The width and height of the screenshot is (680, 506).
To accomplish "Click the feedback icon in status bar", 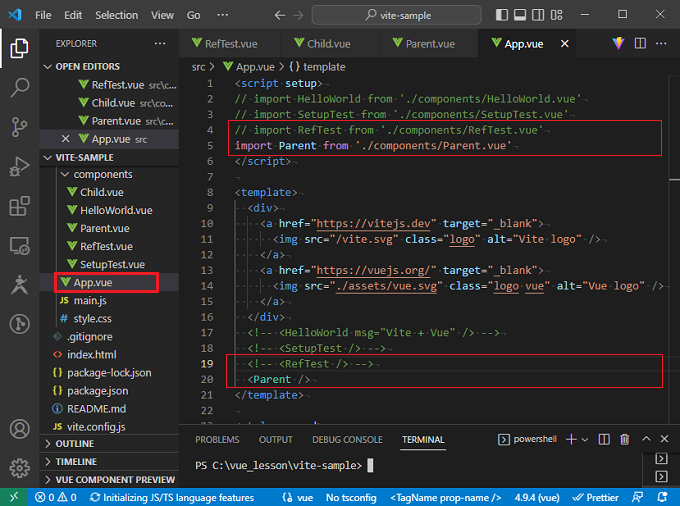I will coord(638,497).
